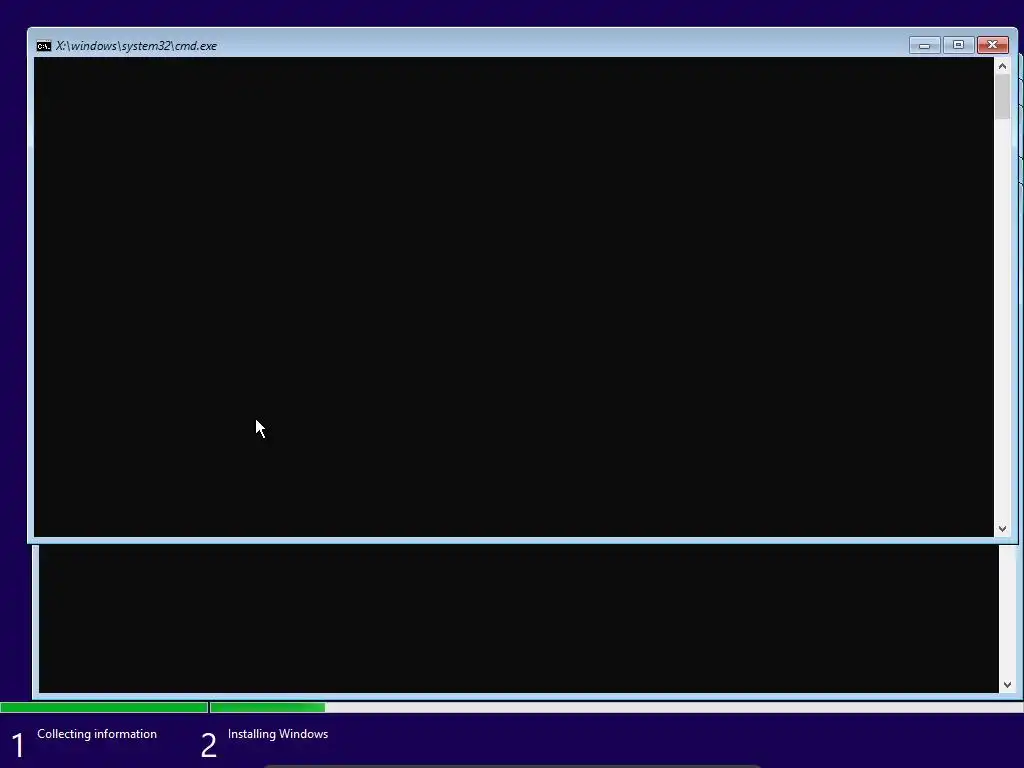The image size is (1024, 768).
Task: Click the step number 2 indicator
Action: pyautogui.click(x=208, y=746)
